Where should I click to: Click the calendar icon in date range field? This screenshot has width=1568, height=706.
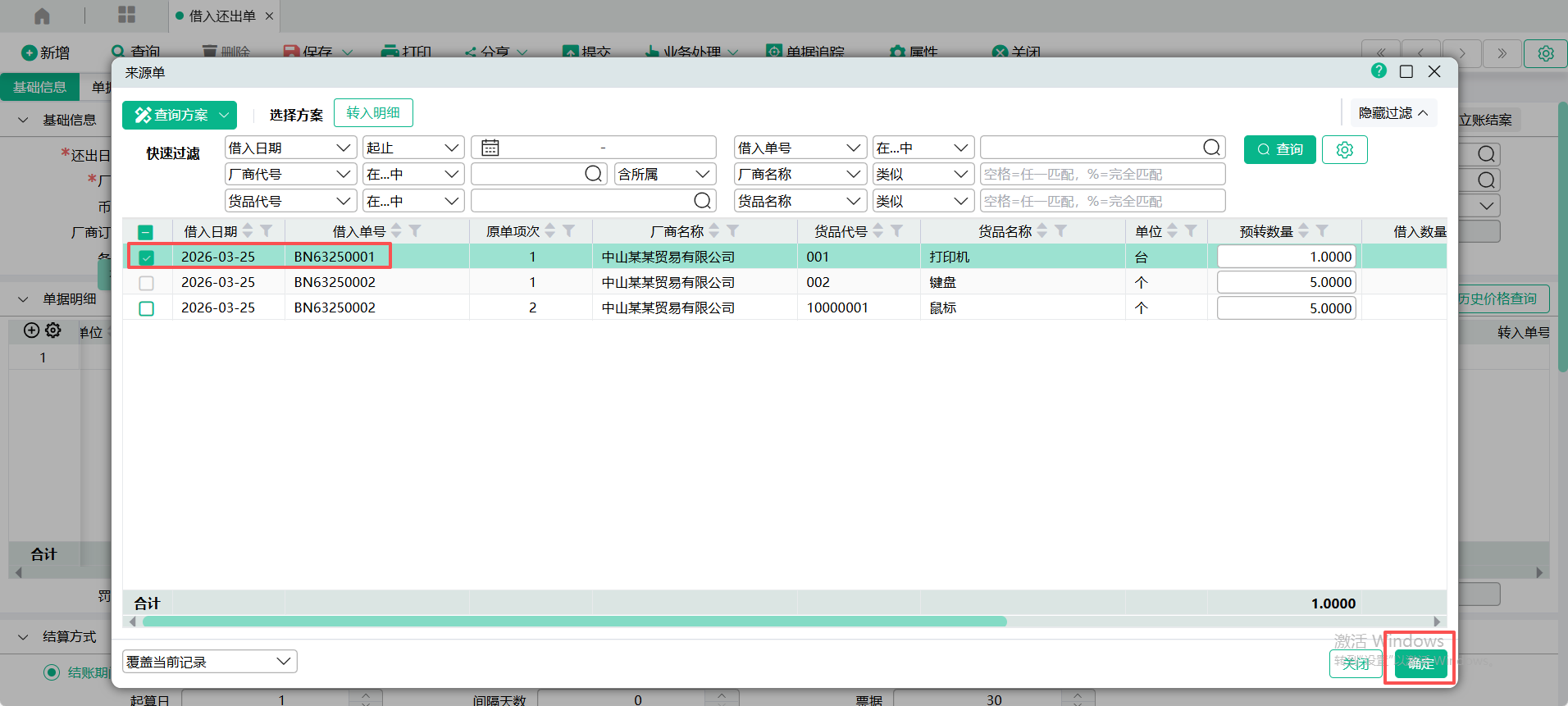[x=490, y=148]
